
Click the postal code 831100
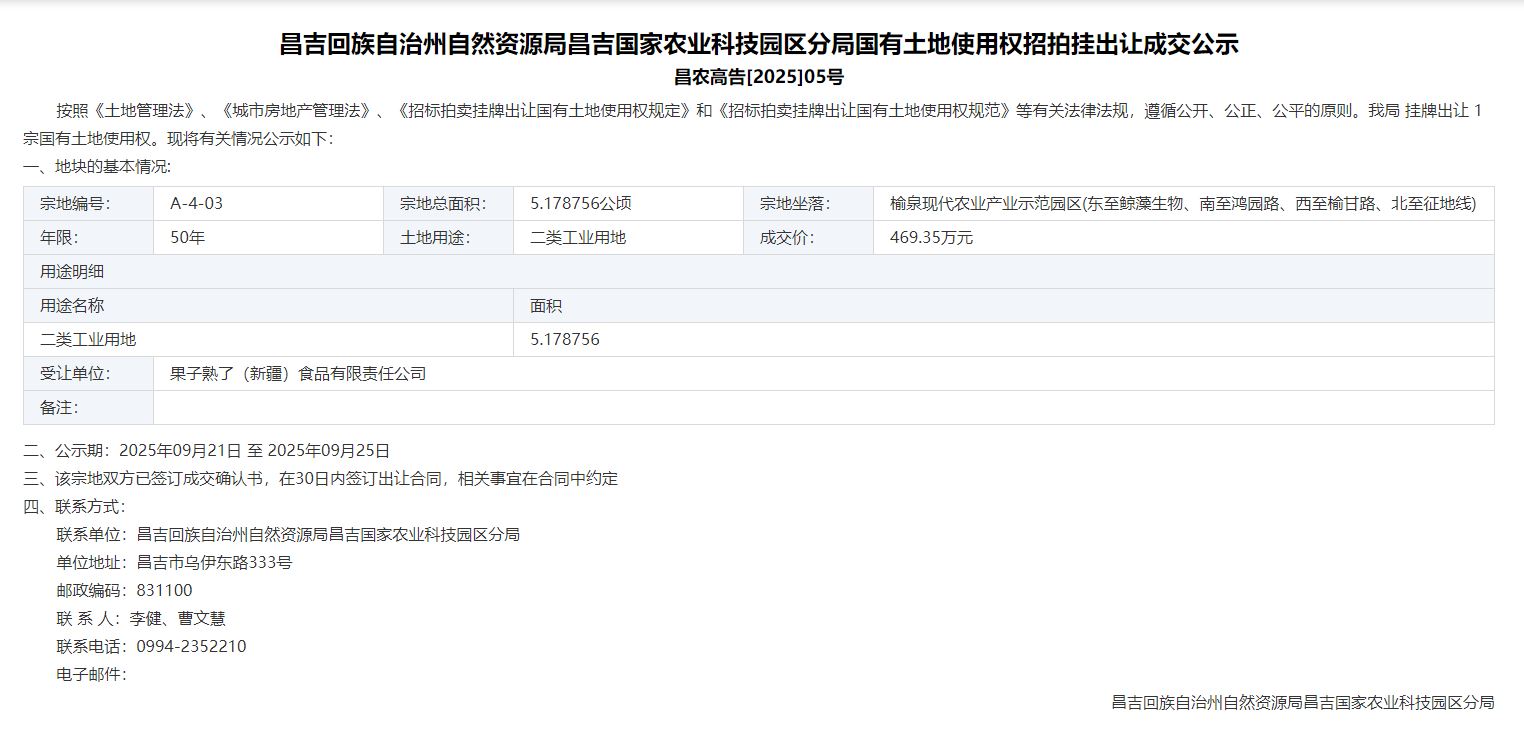click(164, 591)
